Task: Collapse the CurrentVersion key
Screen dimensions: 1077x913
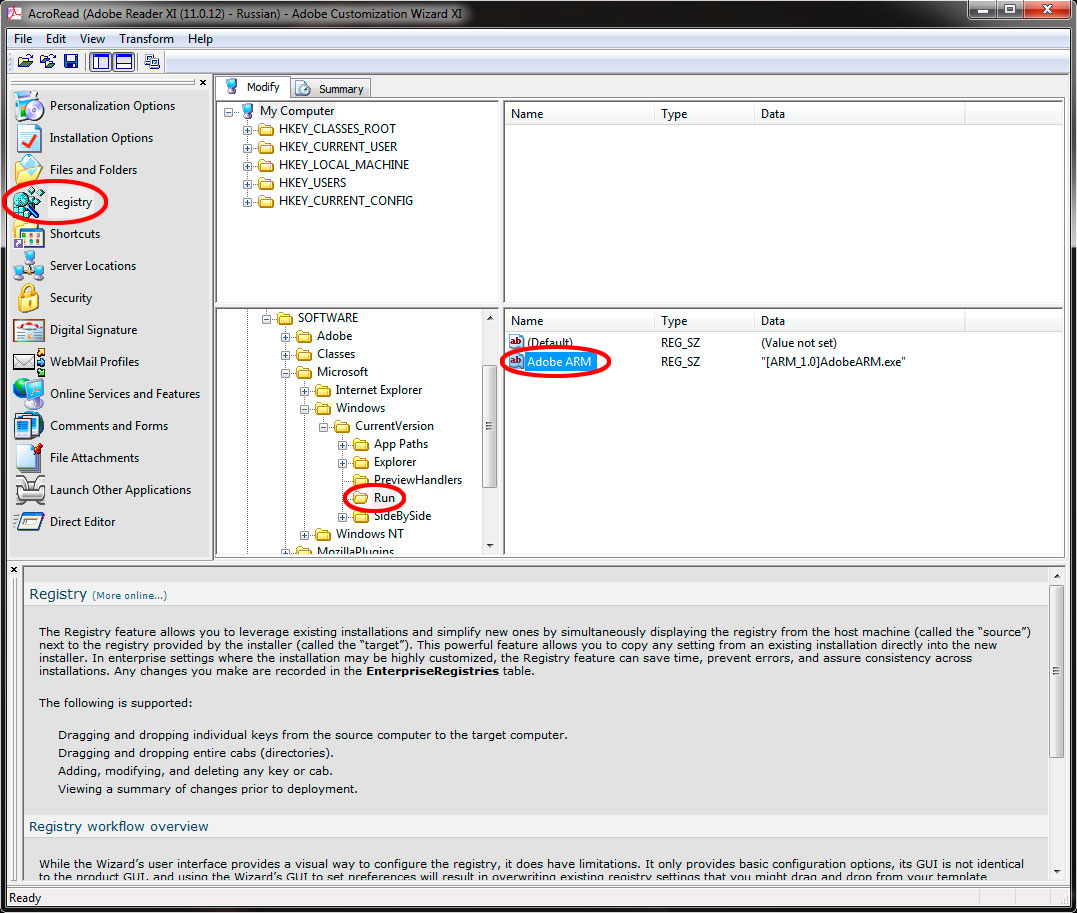Action: [x=324, y=427]
